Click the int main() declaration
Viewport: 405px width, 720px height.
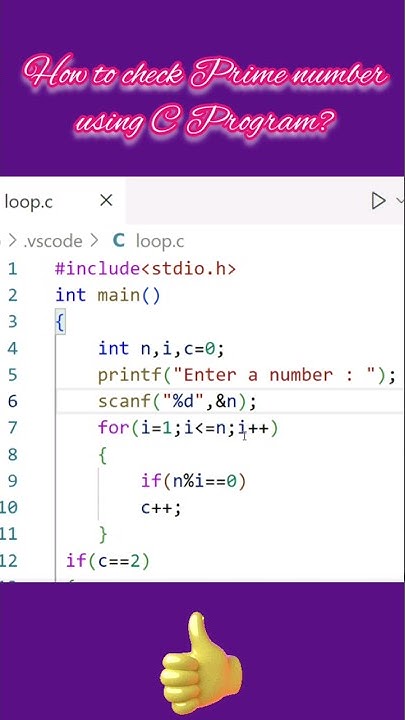pyautogui.click(x=108, y=295)
